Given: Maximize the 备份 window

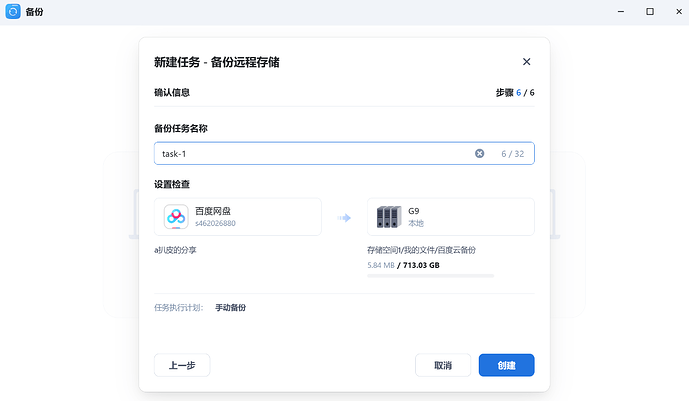Looking at the screenshot, I should coord(649,11).
